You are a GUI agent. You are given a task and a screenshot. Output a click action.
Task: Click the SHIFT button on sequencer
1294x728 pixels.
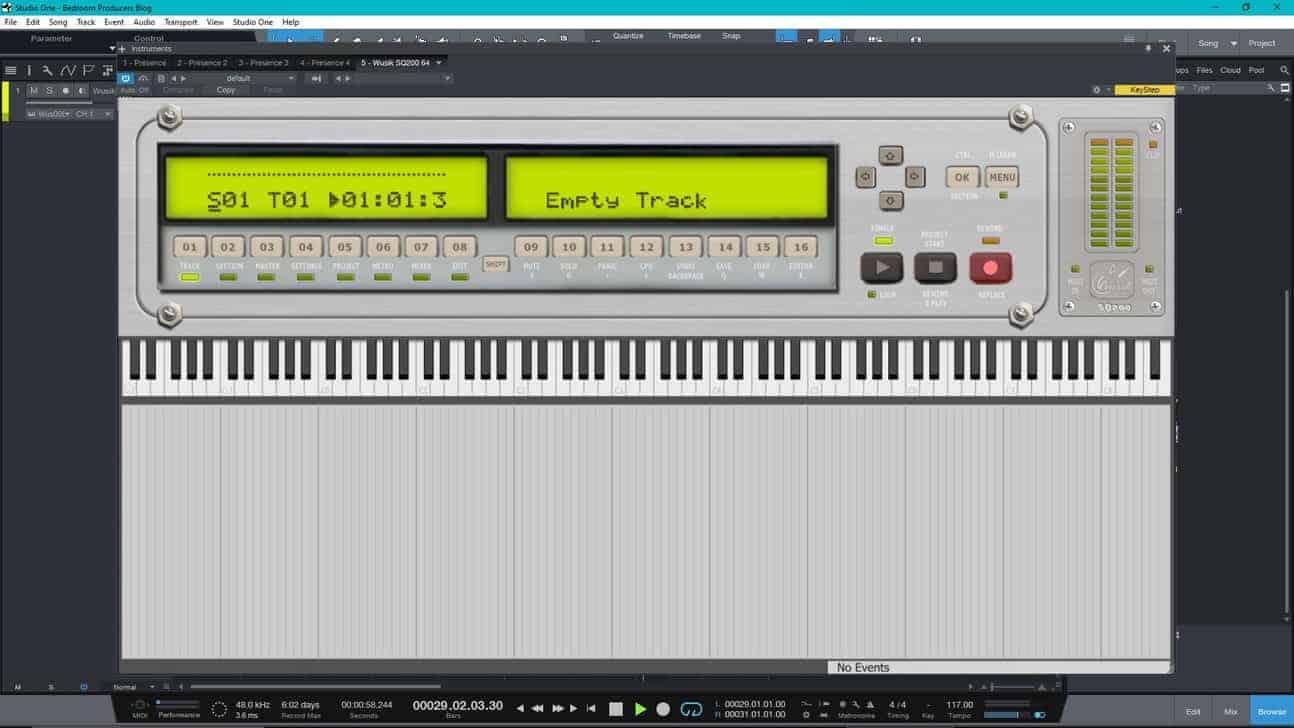tap(495, 264)
